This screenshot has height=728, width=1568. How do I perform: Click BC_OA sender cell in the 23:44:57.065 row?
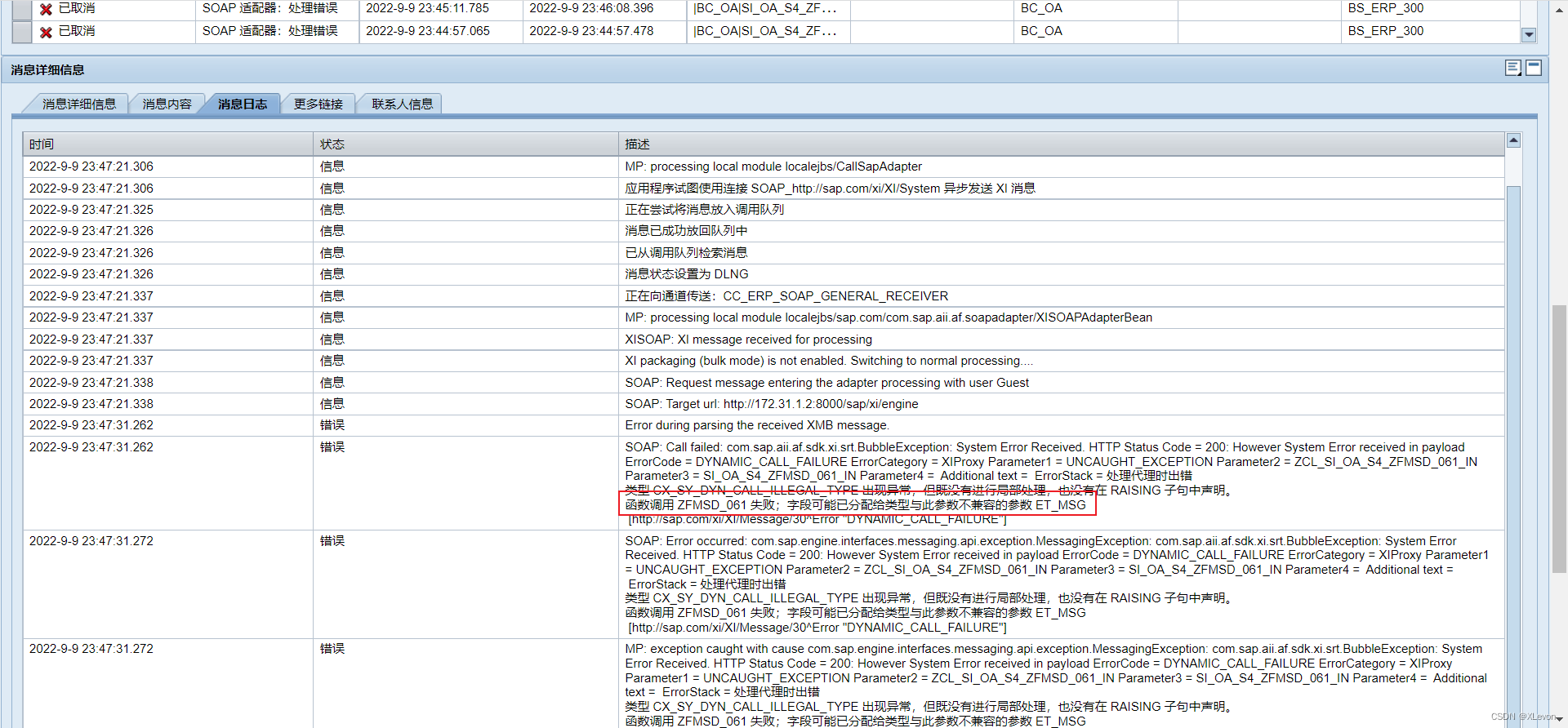click(1041, 31)
